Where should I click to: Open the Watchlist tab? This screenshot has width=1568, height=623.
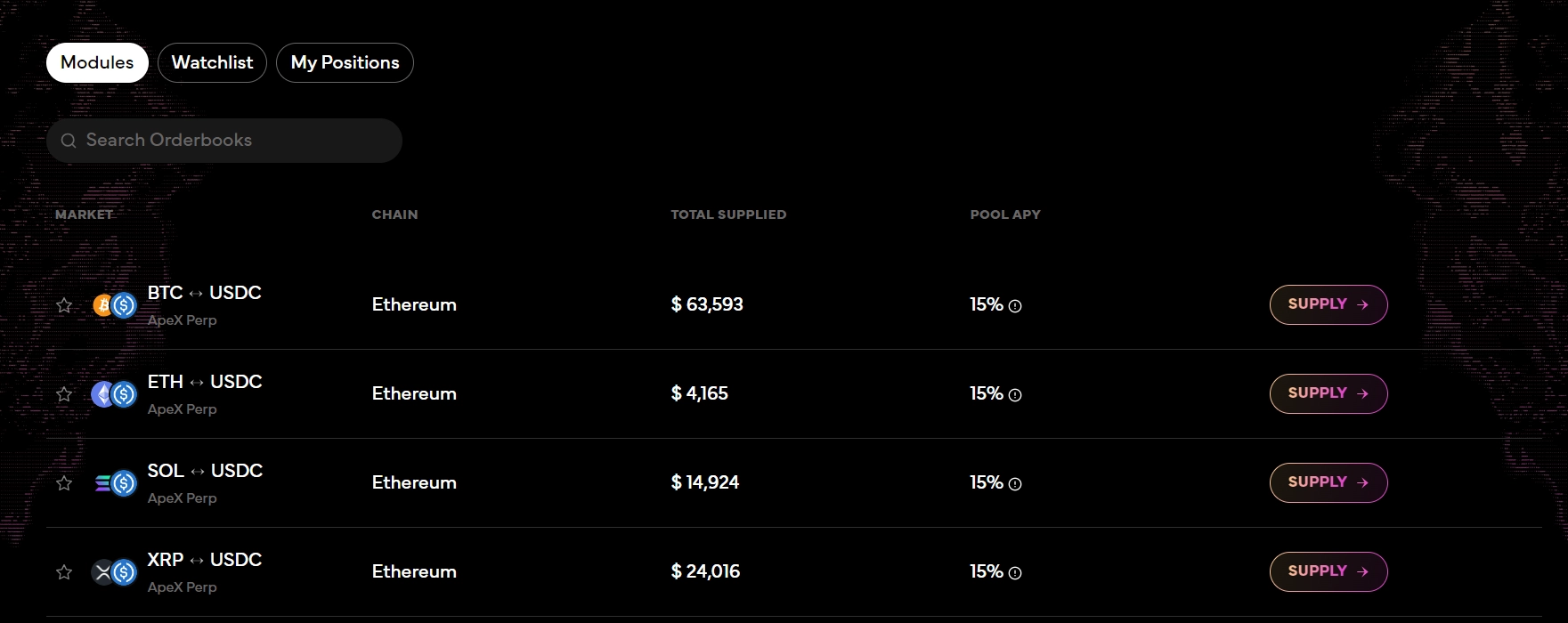pos(212,62)
